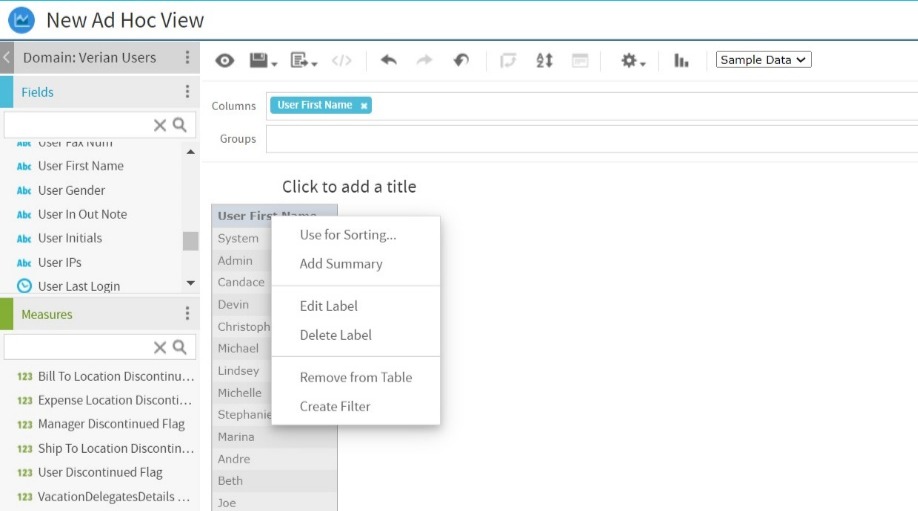Choose Edit Label menu item
This screenshot has height=511, width=918.
(356, 306)
